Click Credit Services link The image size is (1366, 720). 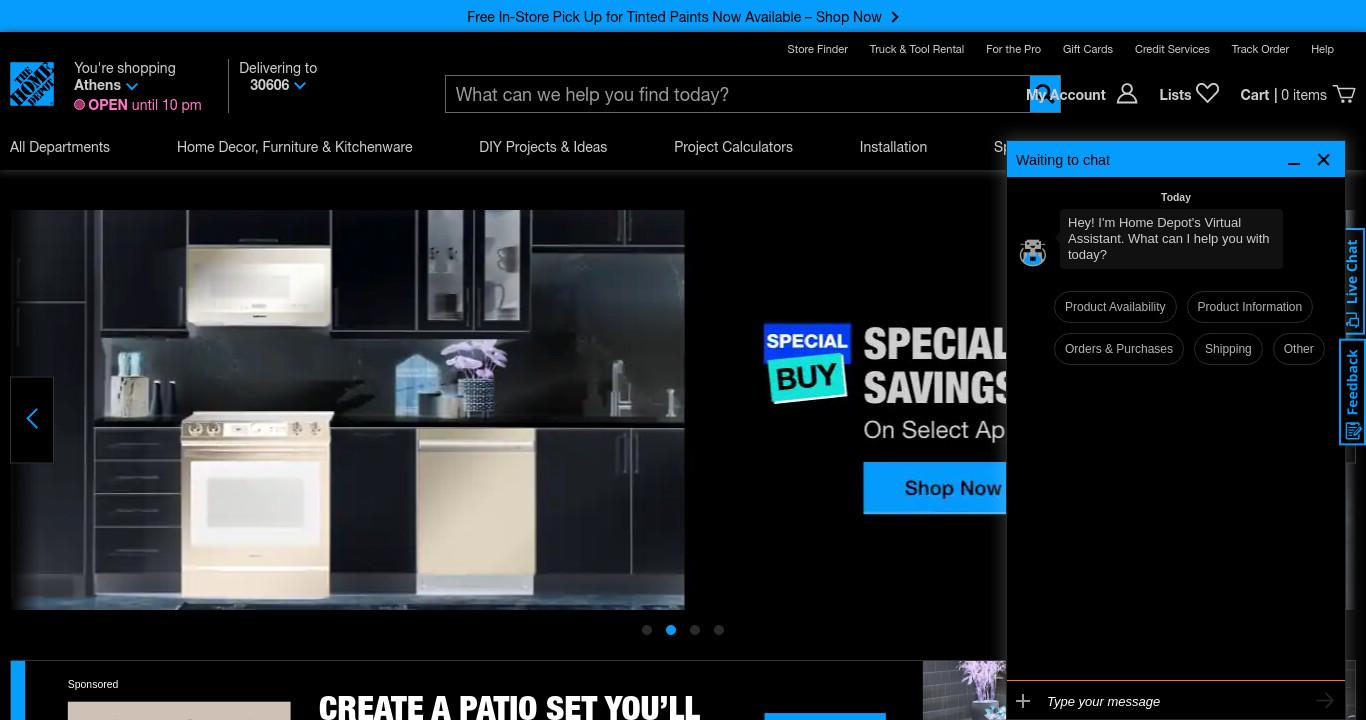pos(1172,49)
